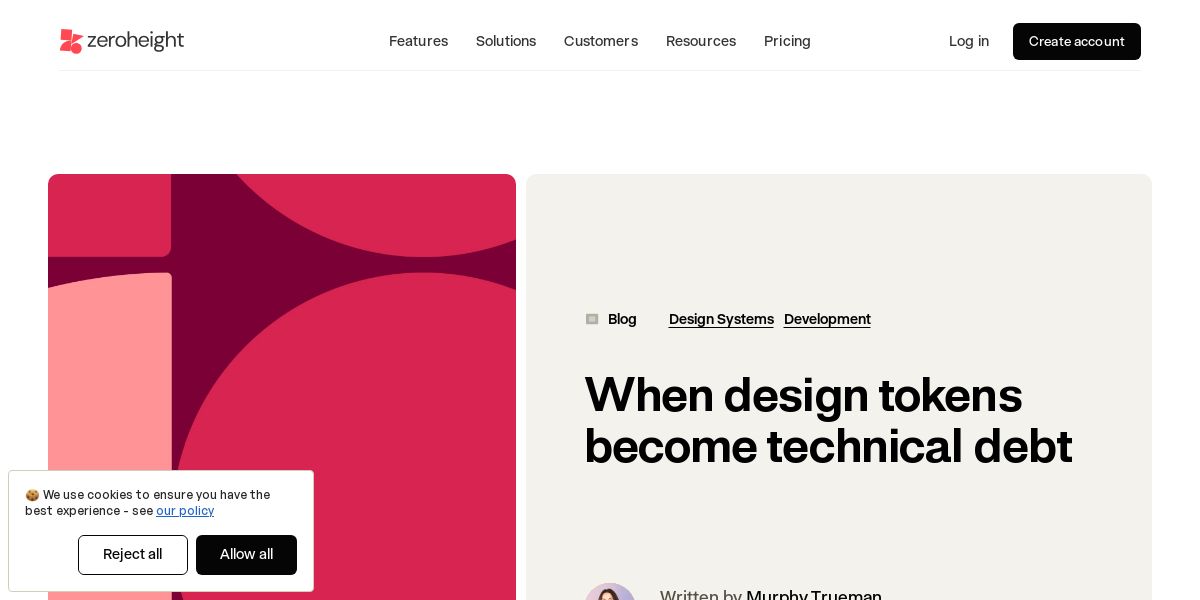Open the cookie policy link
The width and height of the screenshot is (1200, 600).
(185, 511)
